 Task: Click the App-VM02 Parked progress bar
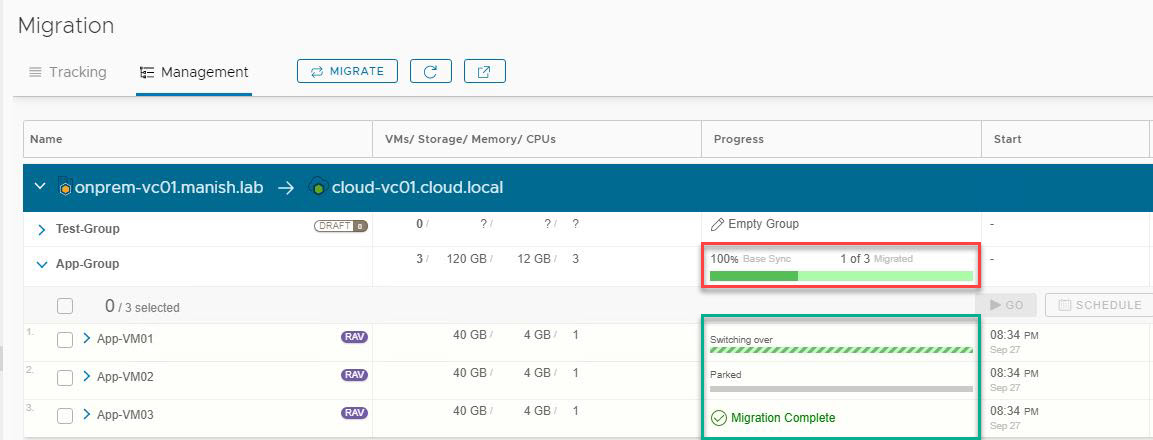pyautogui.click(x=841, y=388)
